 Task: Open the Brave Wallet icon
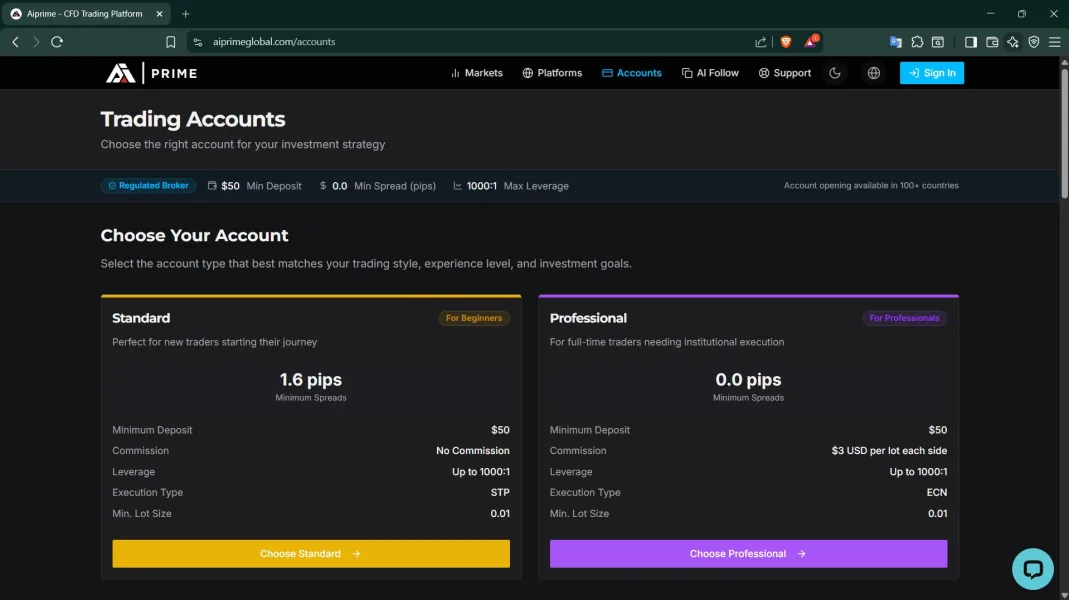pyautogui.click(x=992, y=42)
